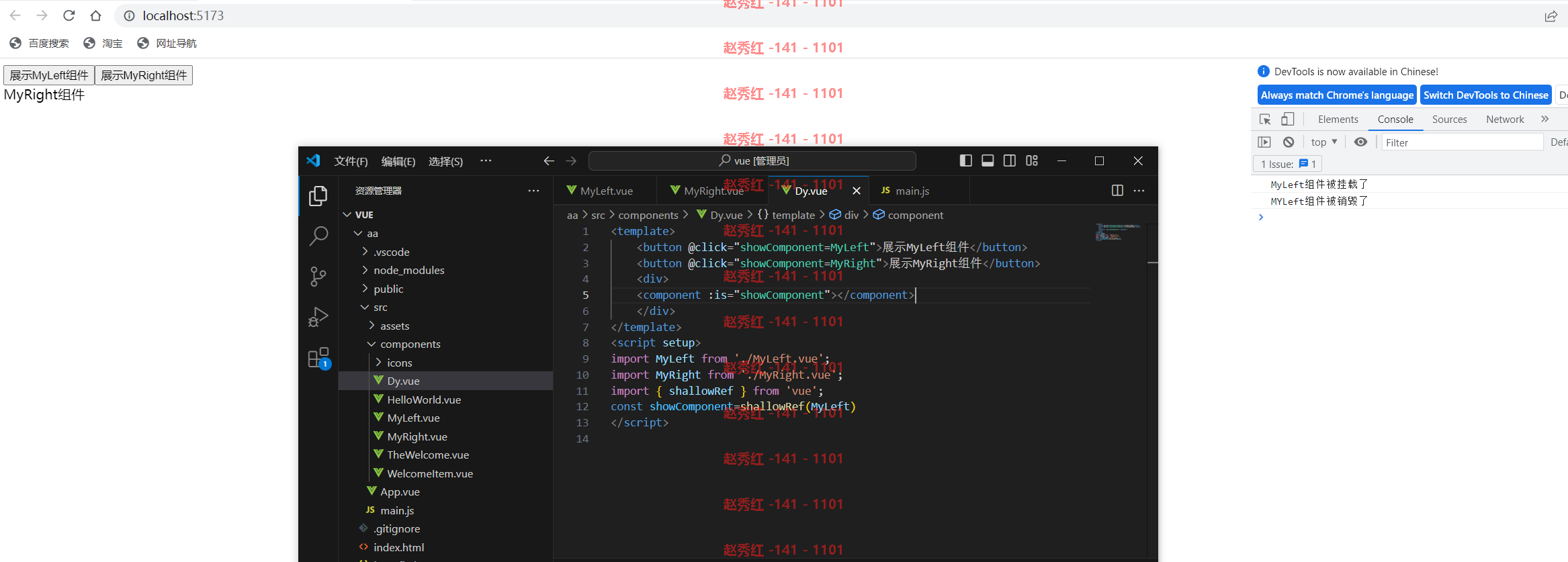1568x562 pixels.
Task: Open the 网址导航 bookmark
Action: pos(167,43)
